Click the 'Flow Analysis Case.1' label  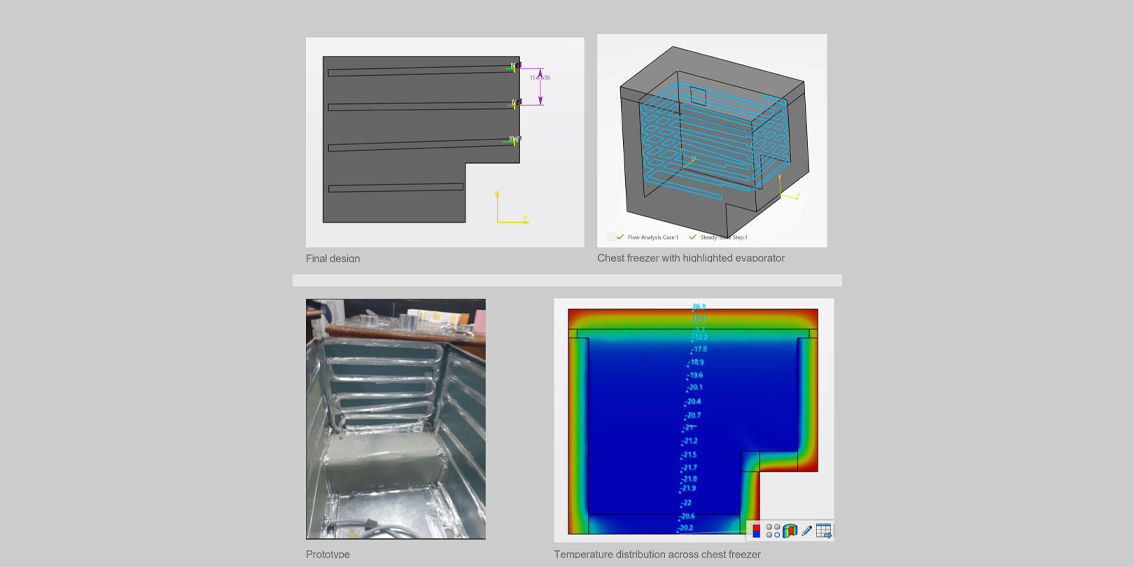pyautogui.click(x=653, y=237)
